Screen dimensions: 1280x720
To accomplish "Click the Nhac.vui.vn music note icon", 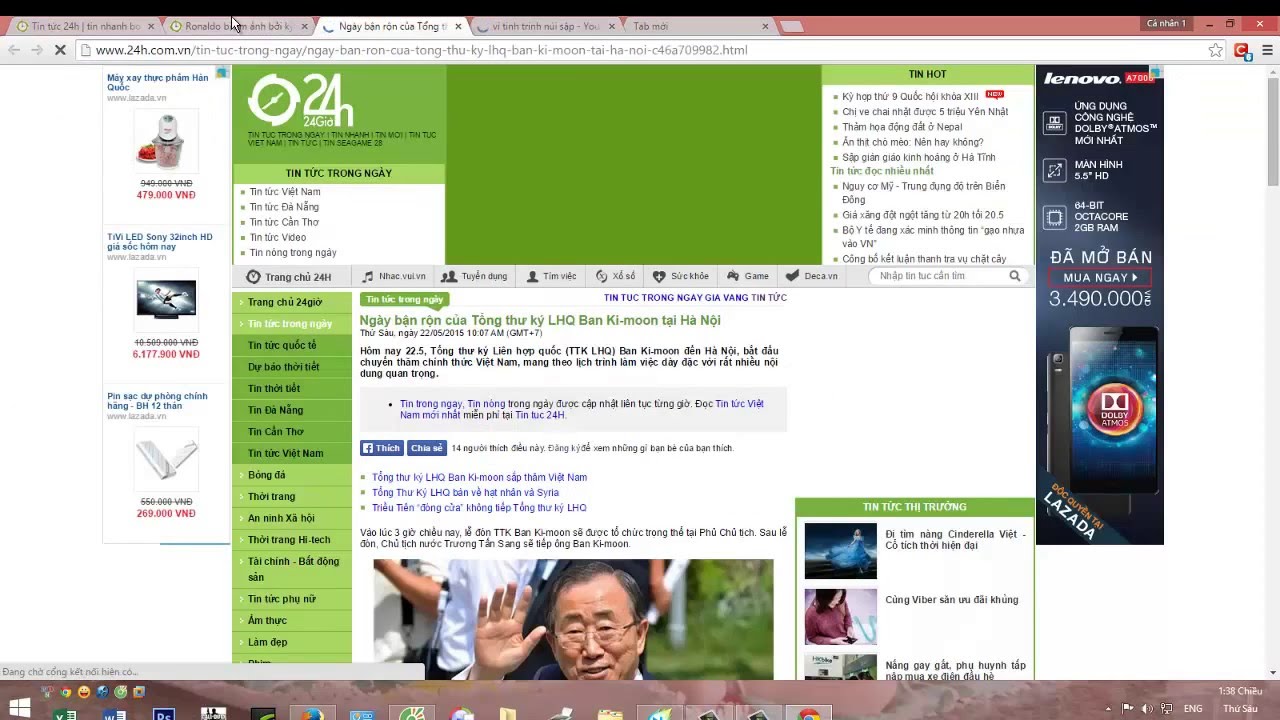I will [368, 276].
